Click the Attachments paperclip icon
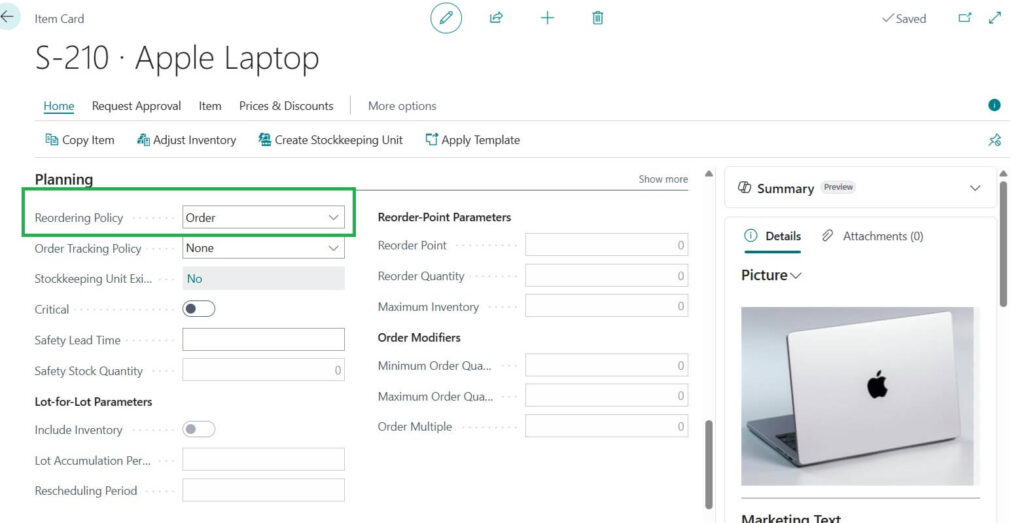1024x523 pixels. pyautogui.click(x=827, y=236)
